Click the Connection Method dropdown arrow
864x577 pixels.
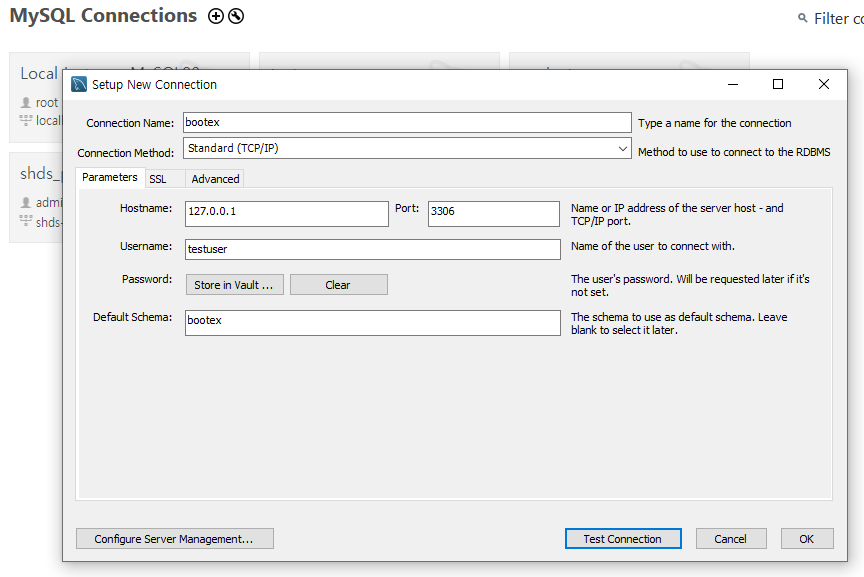coord(622,148)
